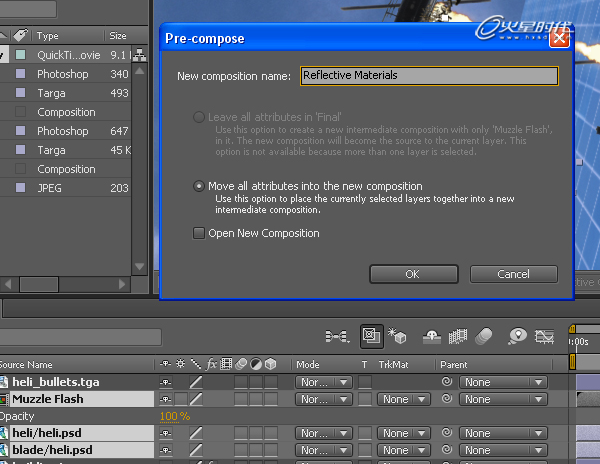The image size is (600, 464).
Task: Click the Motion Blur column header icon
Action: 241,364
